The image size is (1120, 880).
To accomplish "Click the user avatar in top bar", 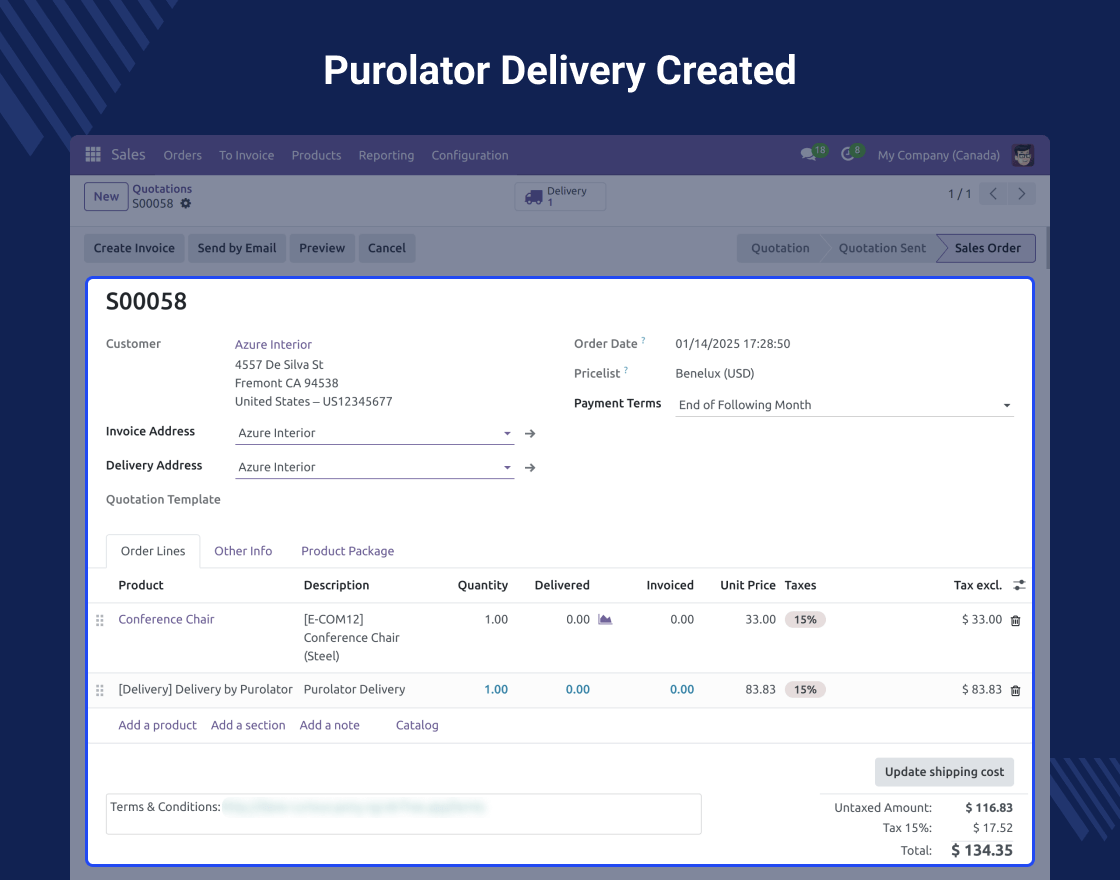I will (x=1023, y=155).
